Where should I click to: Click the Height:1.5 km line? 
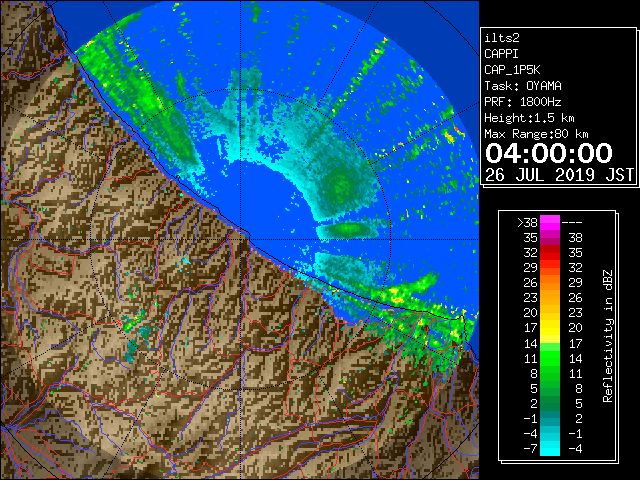point(529,118)
